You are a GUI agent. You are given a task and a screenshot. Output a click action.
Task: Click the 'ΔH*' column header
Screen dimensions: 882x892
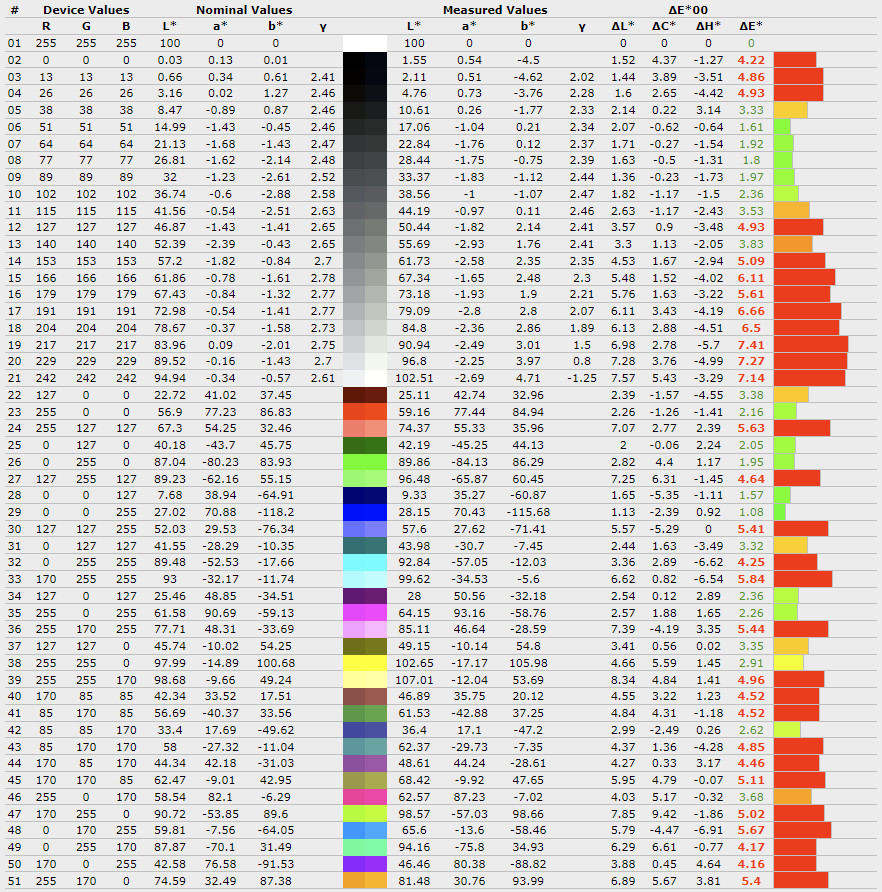(x=708, y=26)
